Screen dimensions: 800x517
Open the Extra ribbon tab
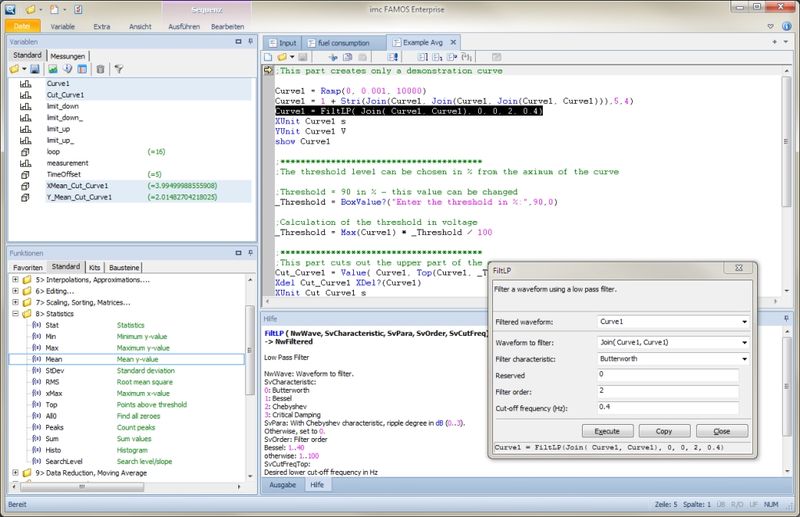(x=102, y=27)
